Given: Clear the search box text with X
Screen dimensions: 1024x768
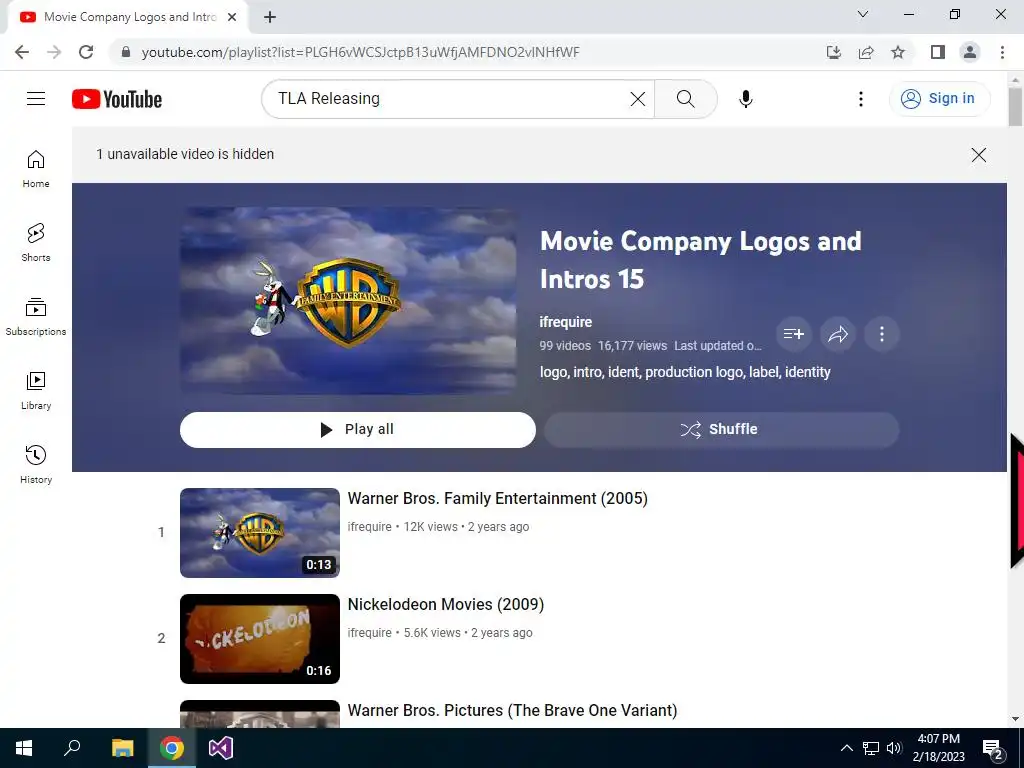Looking at the screenshot, I should pos(637,99).
